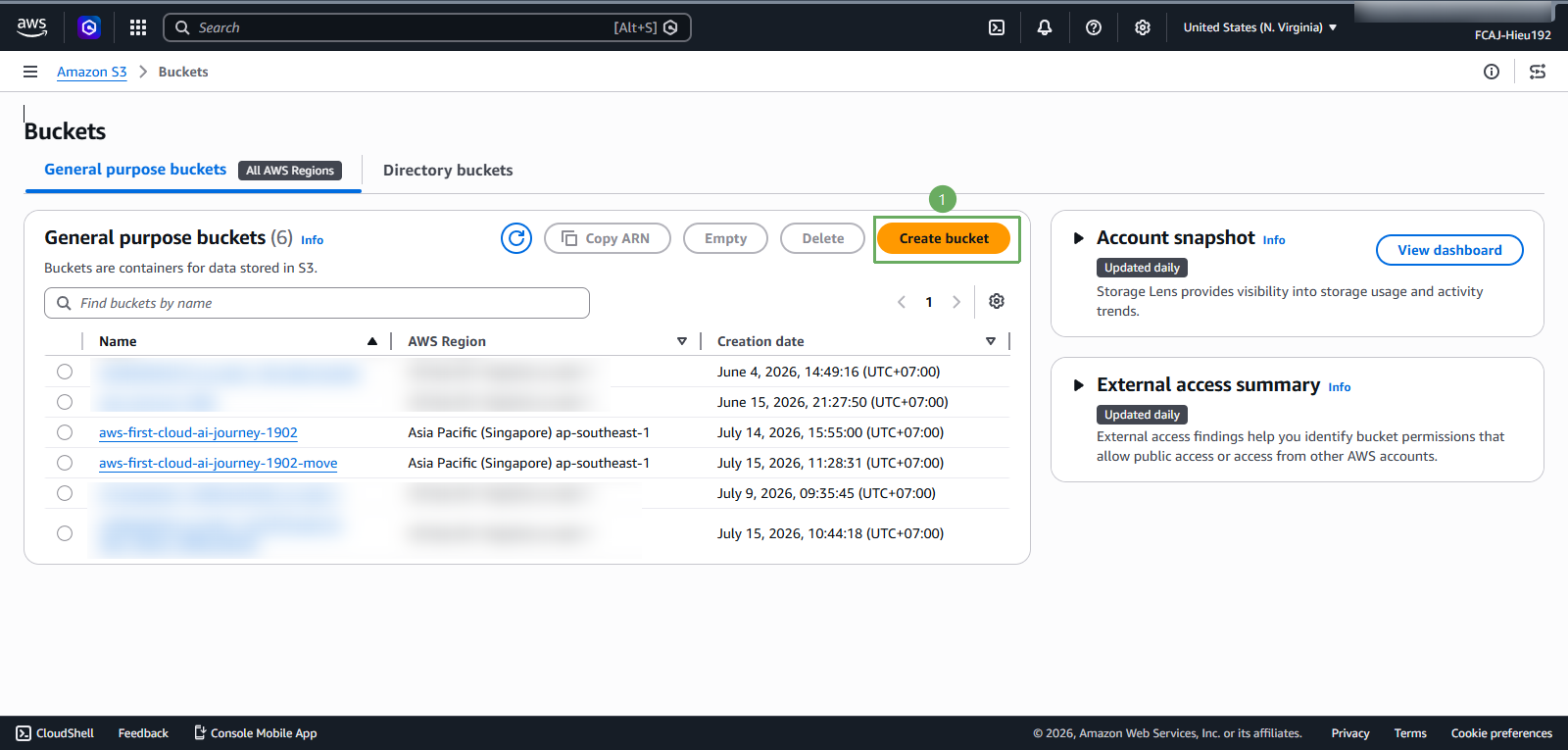This screenshot has width=1568, height=750.
Task: Refresh the general purpose buckets list
Action: tap(516, 238)
